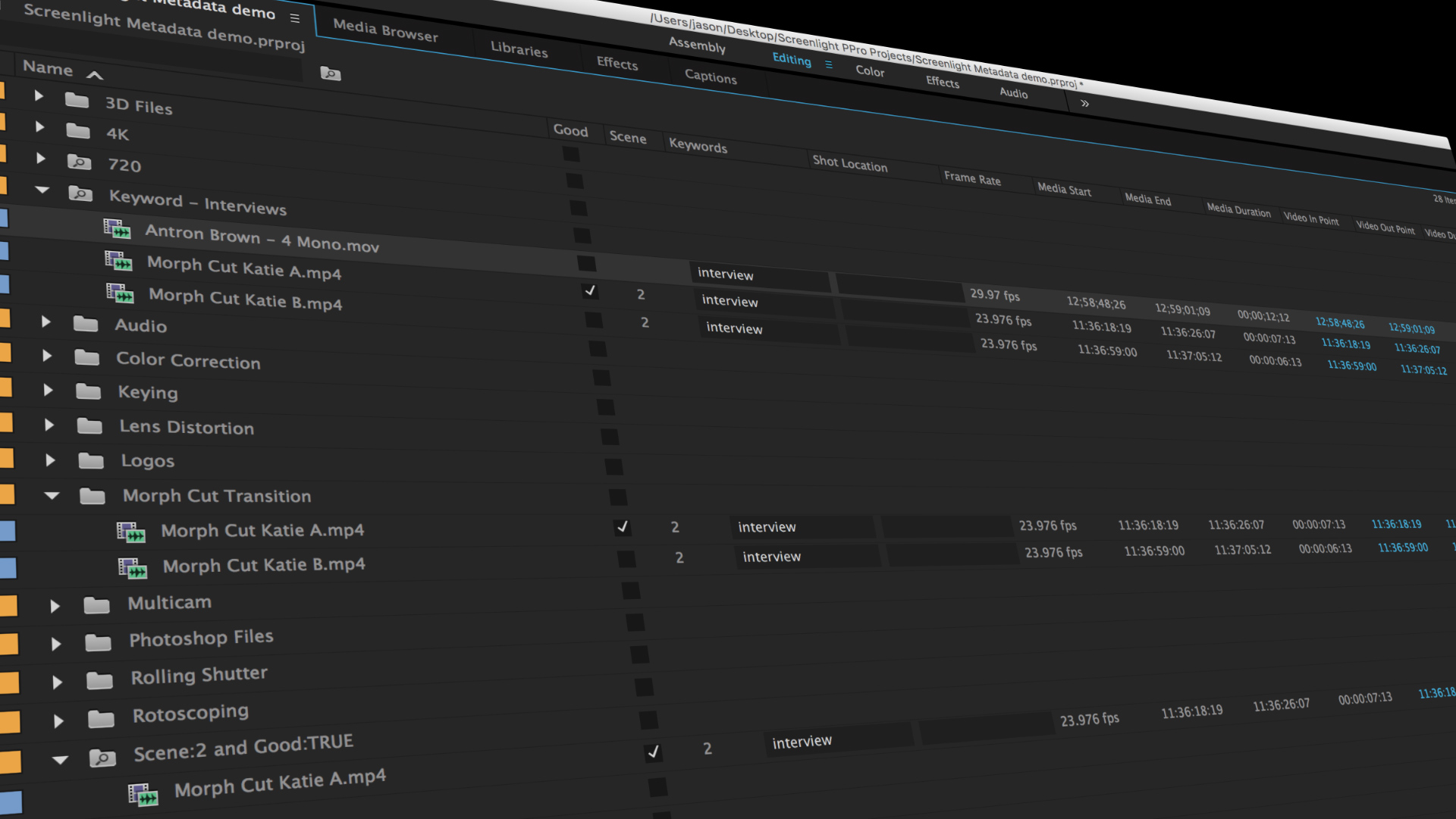Image resolution: width=1456 pixels, height=819 pixels.
Task: Open the Captions panel tab
Action: (711, 76)
